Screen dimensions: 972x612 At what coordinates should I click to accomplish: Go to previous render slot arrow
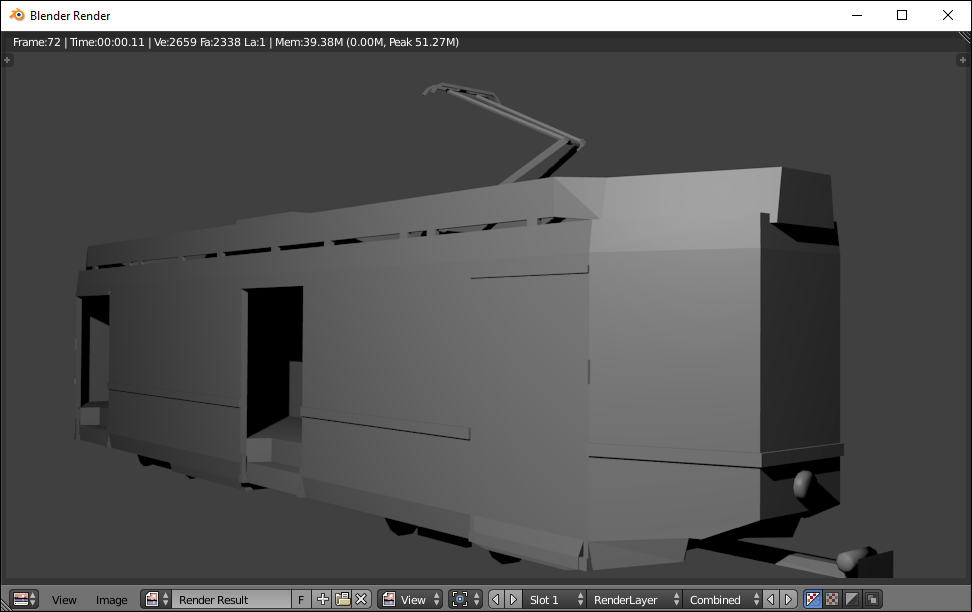coord(496,600)
